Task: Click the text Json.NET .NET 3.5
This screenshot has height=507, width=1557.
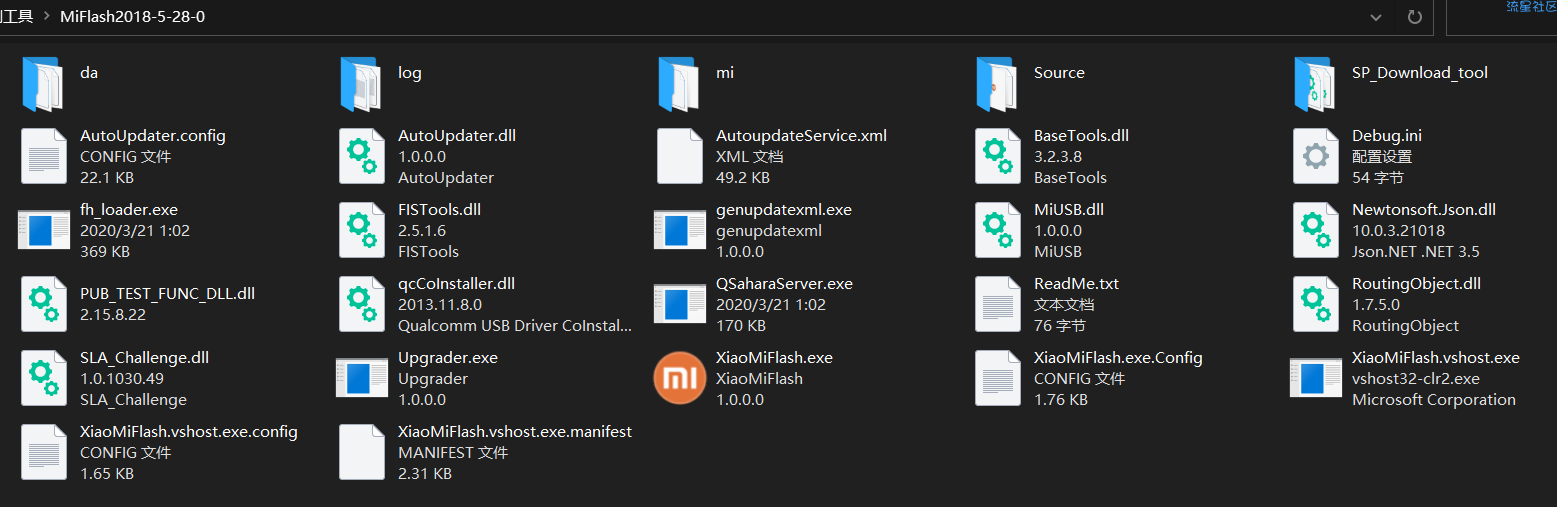Action: click(1416, 252)
